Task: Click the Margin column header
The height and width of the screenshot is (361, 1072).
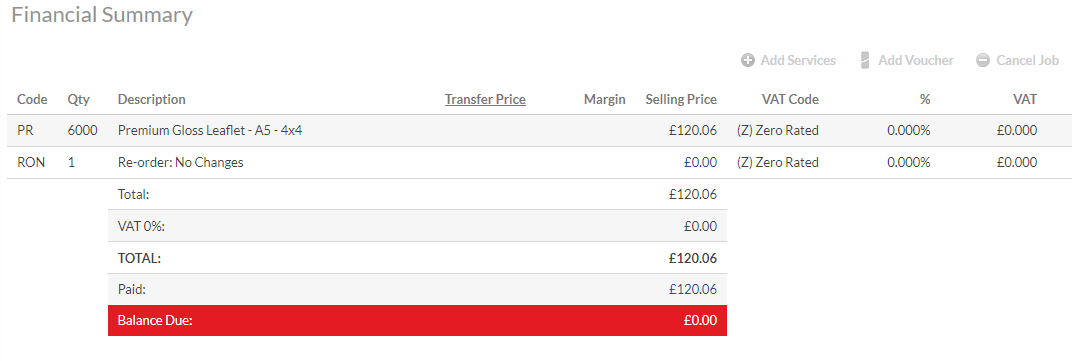Action: 604,99
